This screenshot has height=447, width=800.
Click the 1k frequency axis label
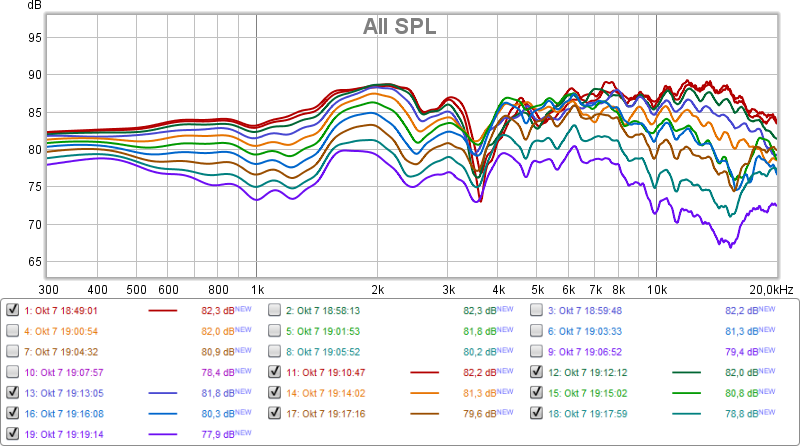coord(257,289)
